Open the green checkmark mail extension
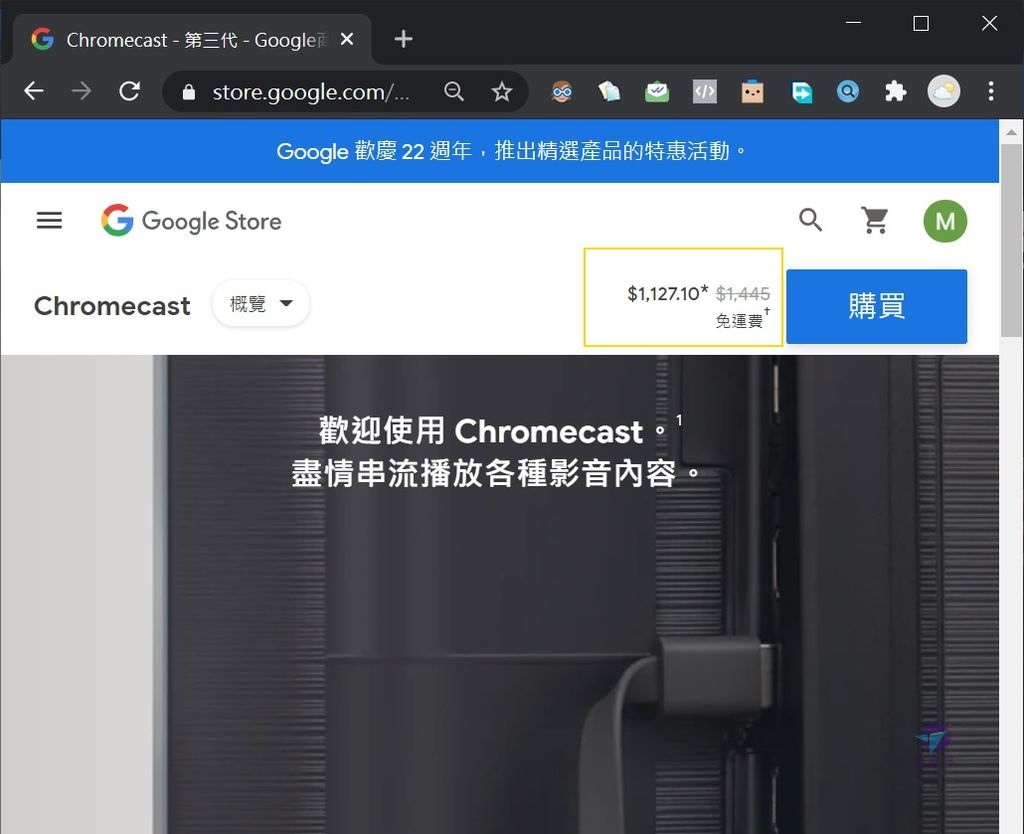1024x834 pixels. click(657, 91)
